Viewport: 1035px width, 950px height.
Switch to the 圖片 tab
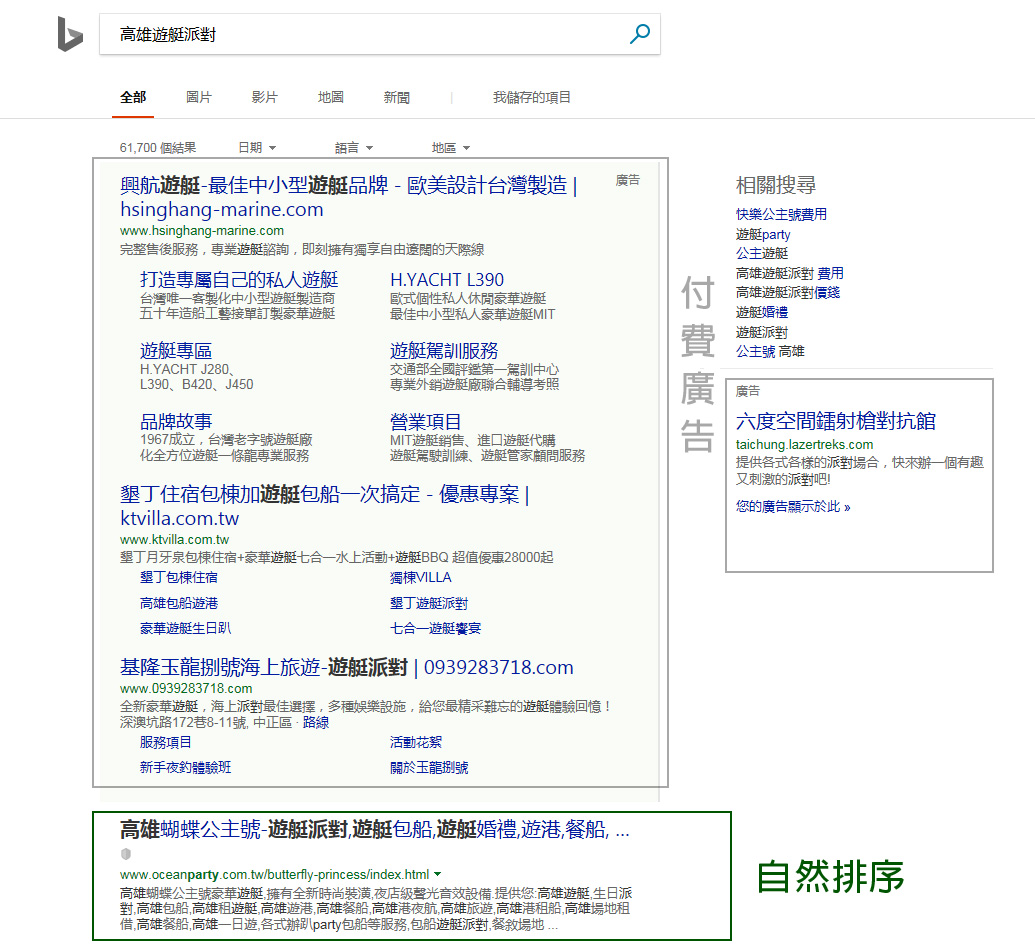[x=199, y=98]
